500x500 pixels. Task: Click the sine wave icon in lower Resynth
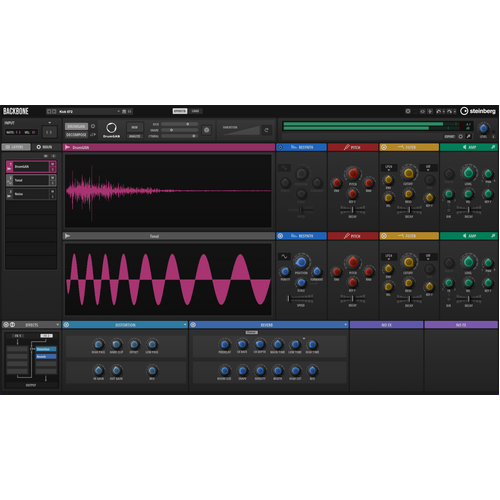point(284,256)
